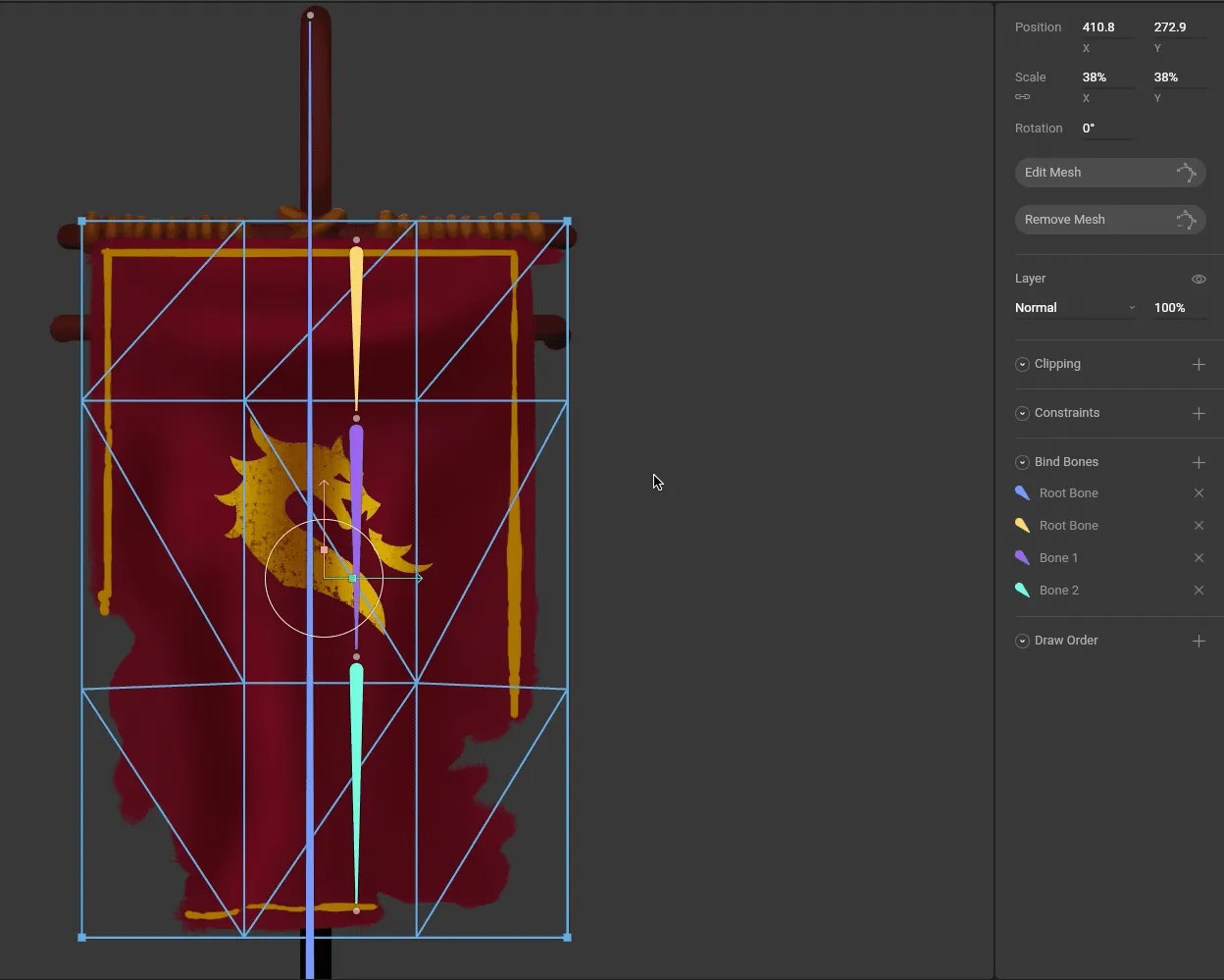Collapse the Constraints section
Screen dimensions: 1224x980
pos(1022,413)
